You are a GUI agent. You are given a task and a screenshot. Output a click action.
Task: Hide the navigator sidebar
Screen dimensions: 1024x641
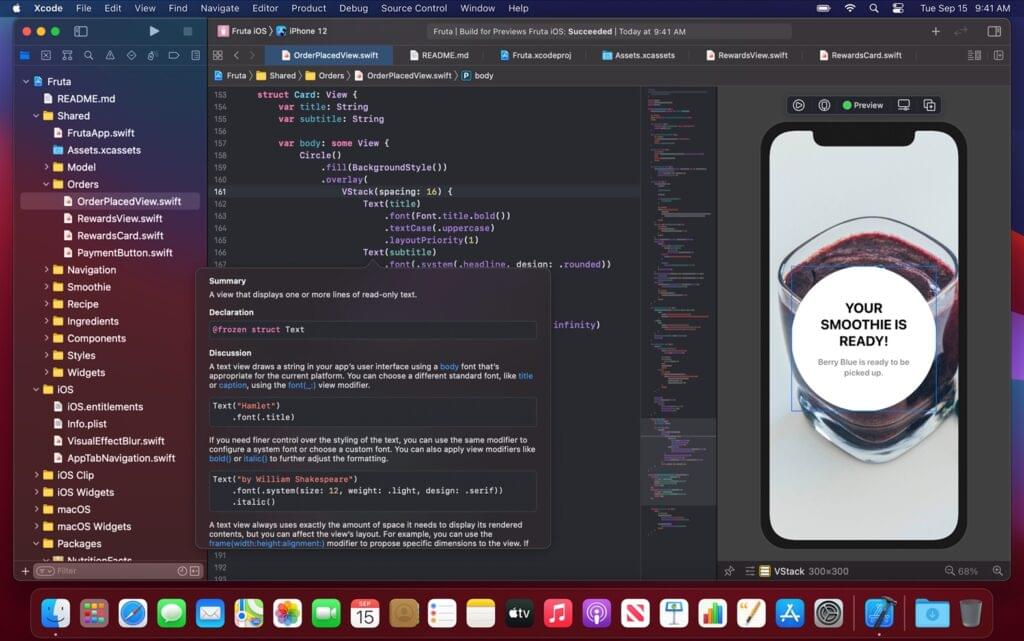[x=81, y=32]
